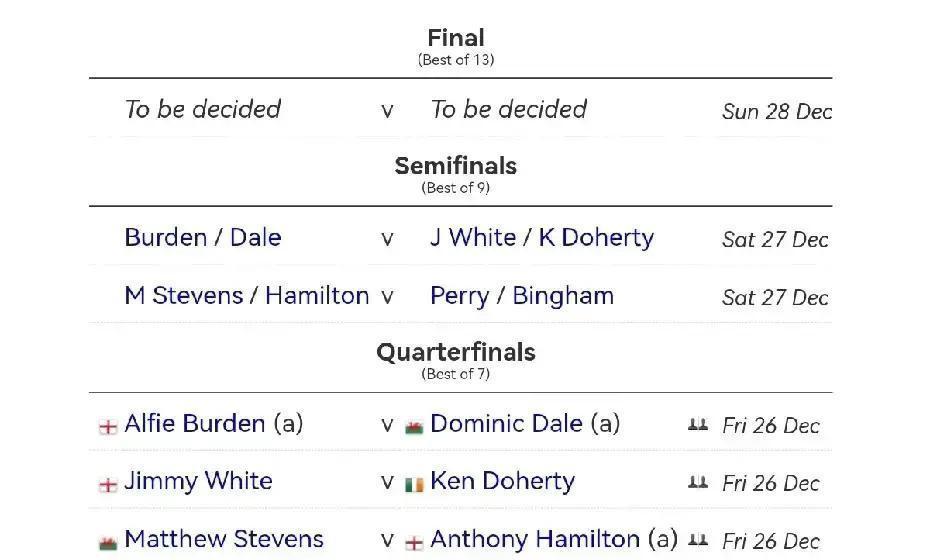Click the Wales flag beside Matthew Stevens
This screenshot has height=560, width=930.
pos(108,542)
